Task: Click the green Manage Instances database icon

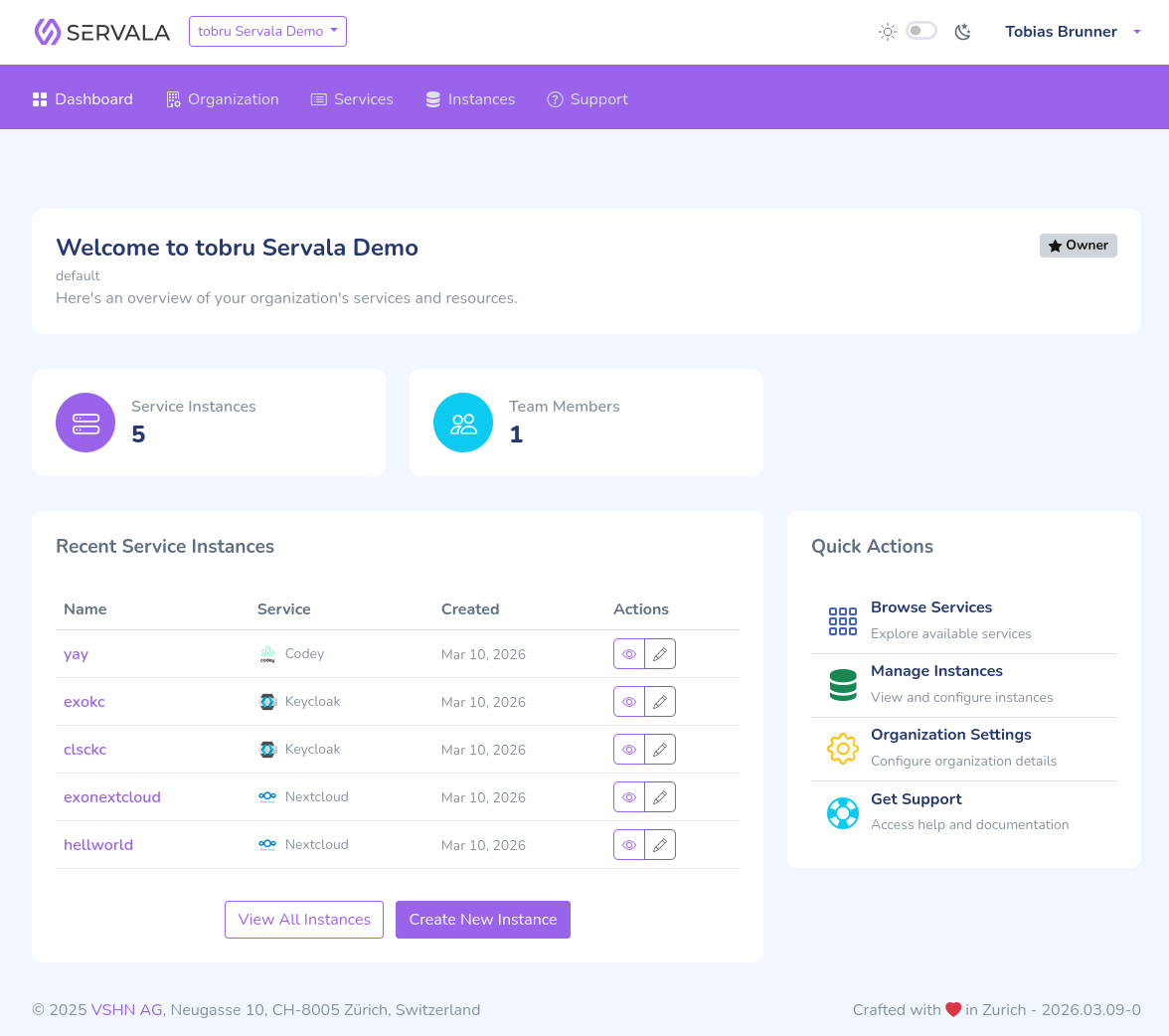Action: 843,685
